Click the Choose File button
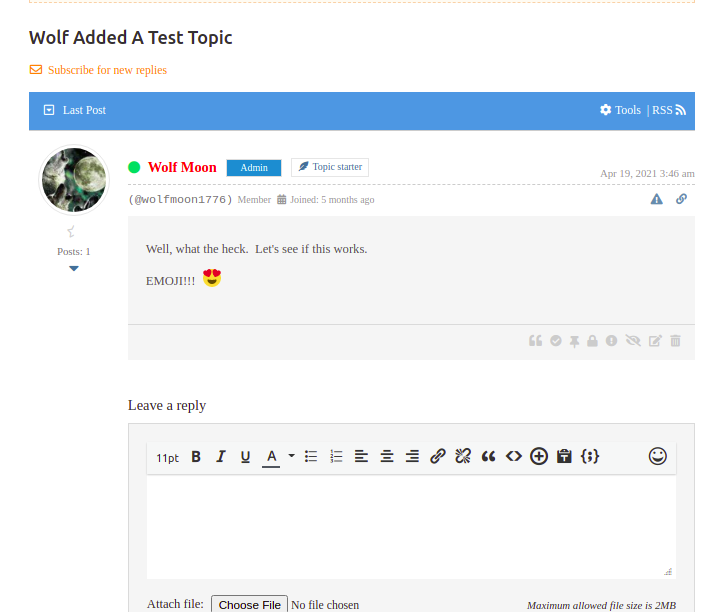 pyautogui.click(x=249, y=605)
